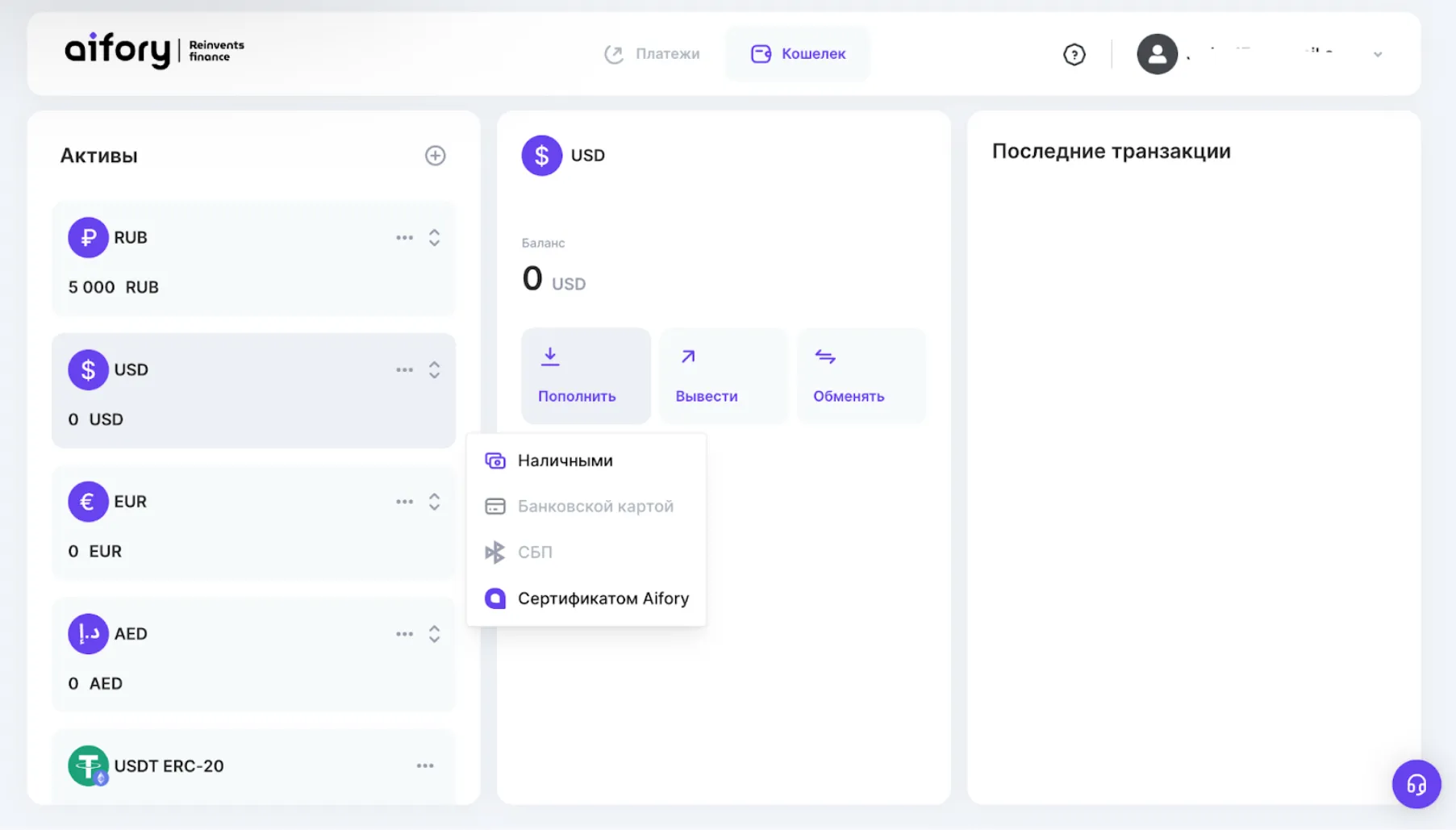Expand the account dropdown chevron
The image size is (1456, 830).
coord(1378,55)
